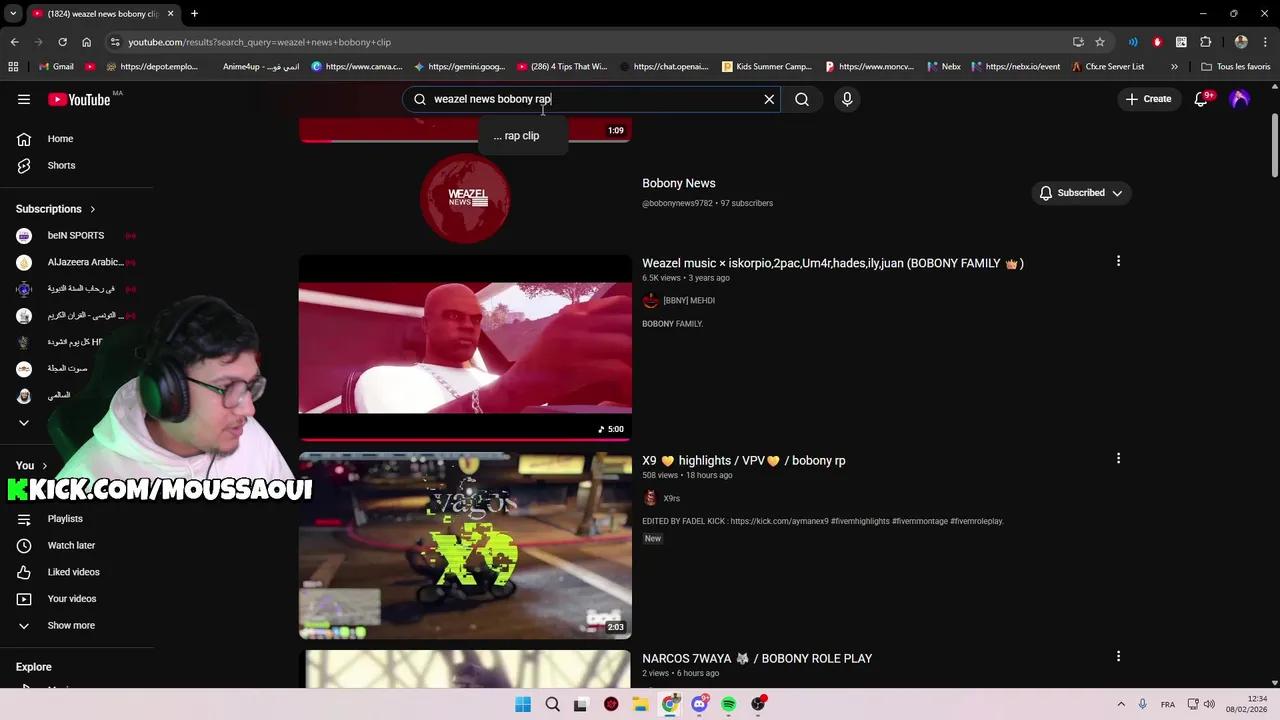Expand the You section chevron
1280x720 pixels.
tap(44, 465)
